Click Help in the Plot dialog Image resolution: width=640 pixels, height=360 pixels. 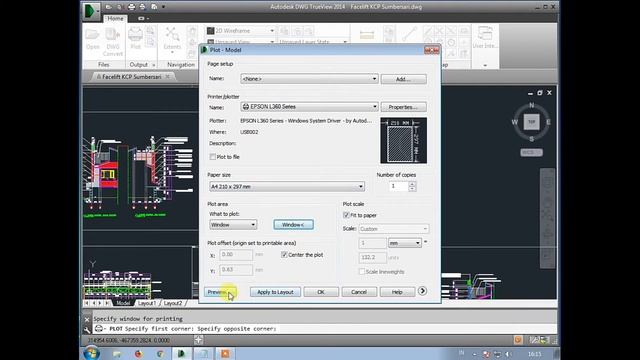397,292
